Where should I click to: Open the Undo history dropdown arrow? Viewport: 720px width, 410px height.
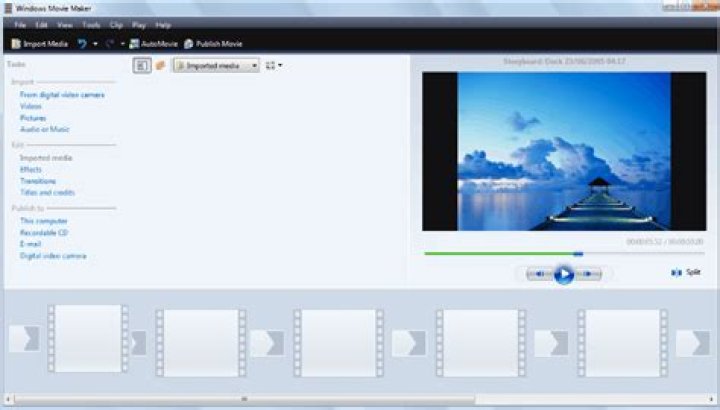pyautogui.click(x=95, y=44)
